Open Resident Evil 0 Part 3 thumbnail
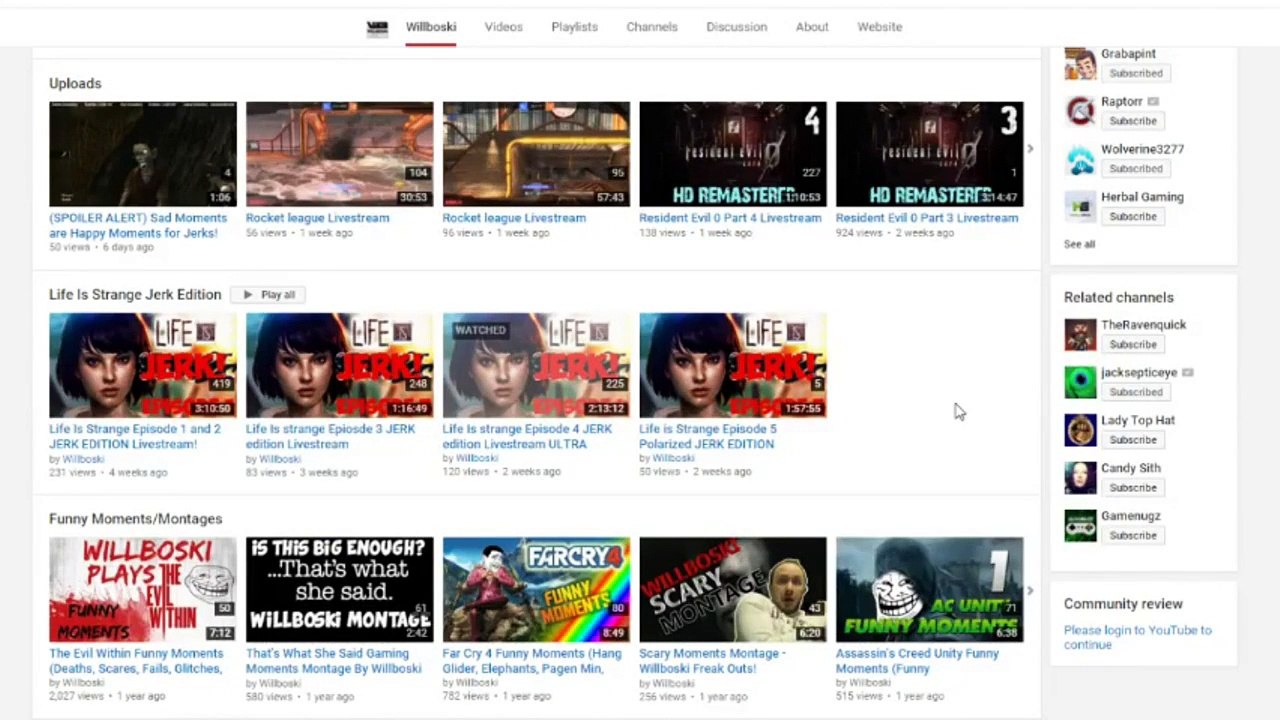 pos(930,154)
